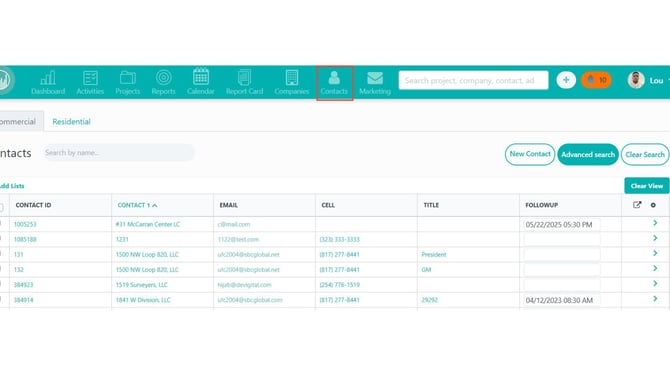The image size is (670, 376).
Task: Open the Projects folder icon
Action: 127,78
